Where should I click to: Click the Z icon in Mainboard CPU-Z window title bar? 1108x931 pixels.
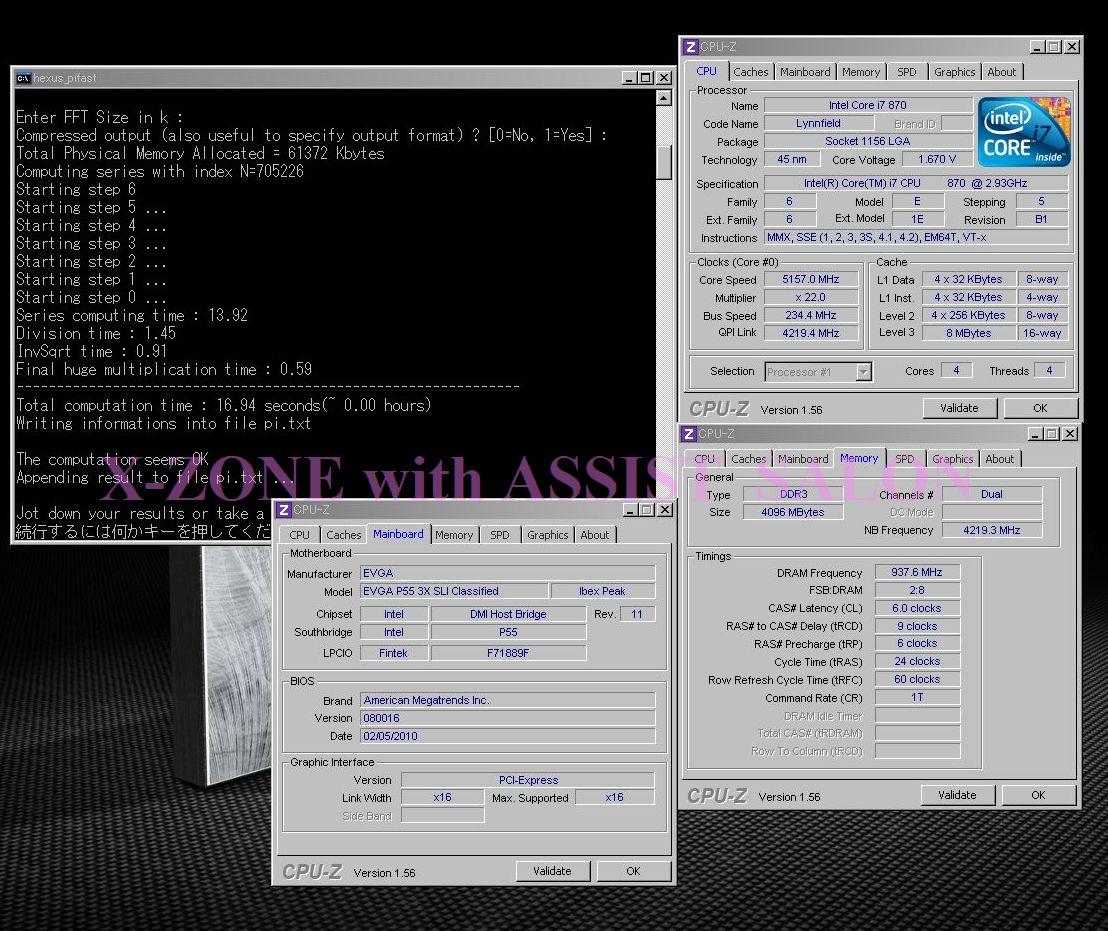point(283,510)
